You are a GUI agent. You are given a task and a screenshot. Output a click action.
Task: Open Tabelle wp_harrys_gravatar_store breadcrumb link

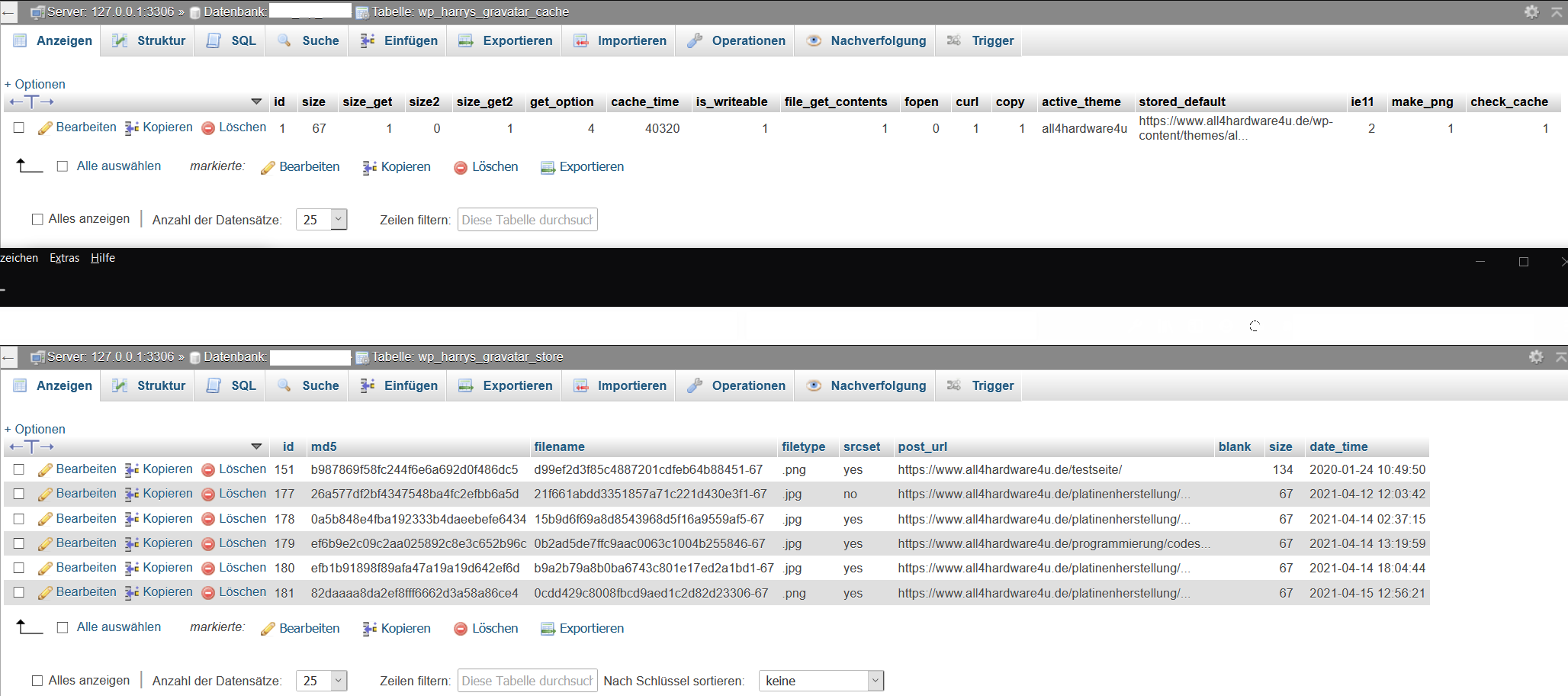[467, 356]
